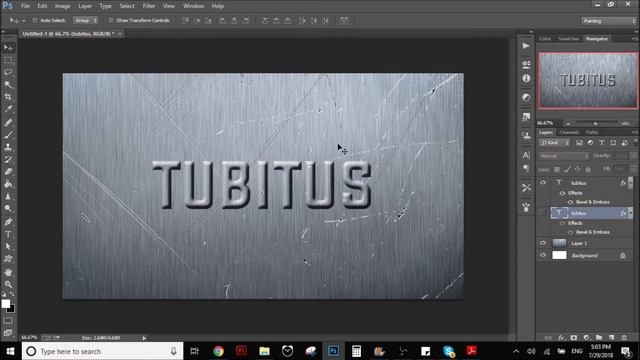Select the Path Selection tool
The image size is (640, 360).
[8, 247]
